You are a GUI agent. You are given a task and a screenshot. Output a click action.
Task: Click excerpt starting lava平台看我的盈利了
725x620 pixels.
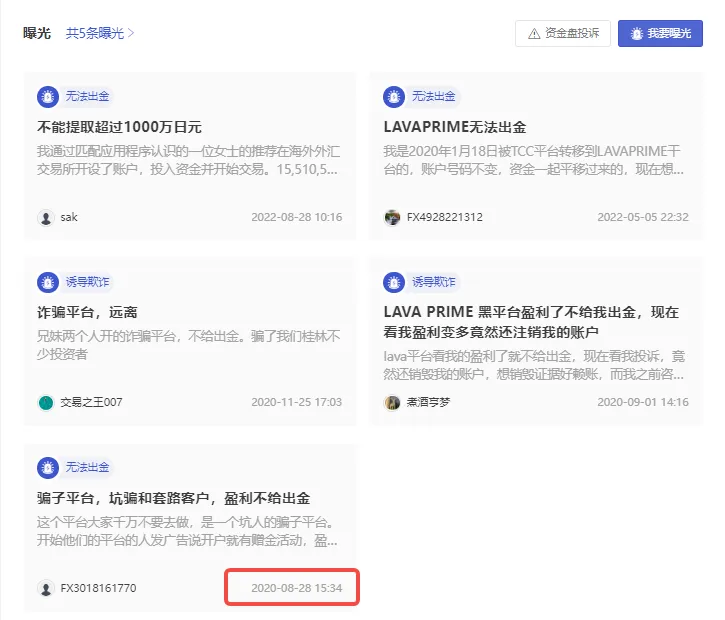point(534,365)
